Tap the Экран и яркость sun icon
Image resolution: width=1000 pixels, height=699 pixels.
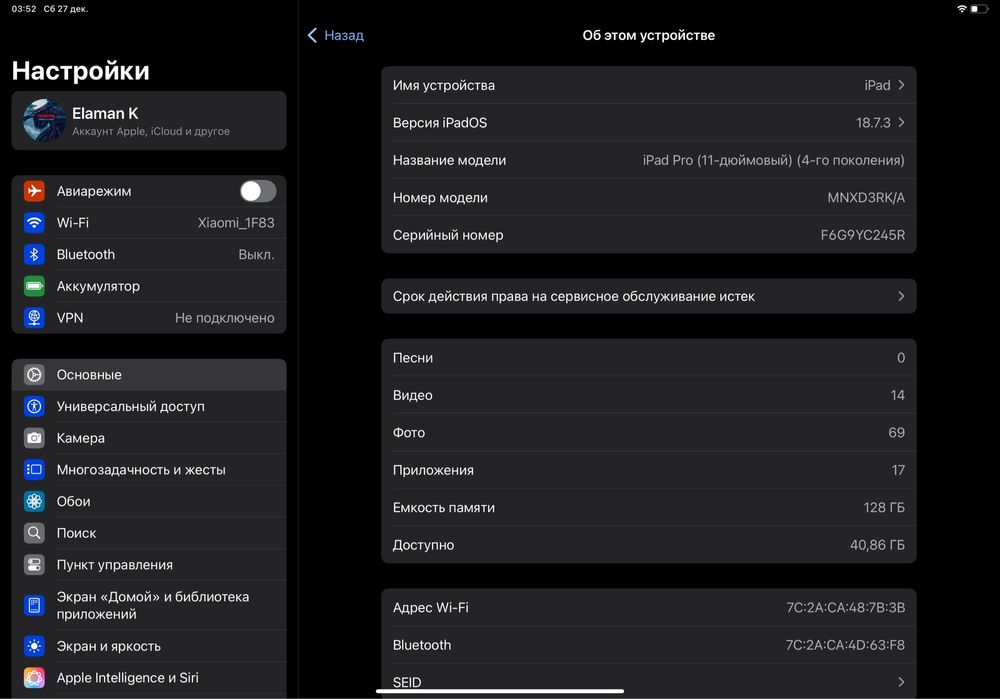pyautogui.click(x=34, y=646)
